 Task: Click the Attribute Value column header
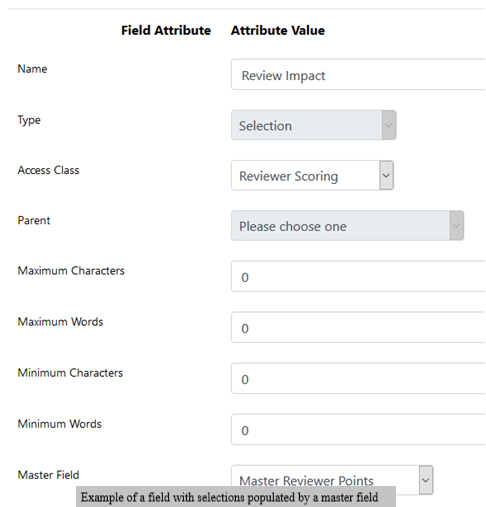click(278, 30)
